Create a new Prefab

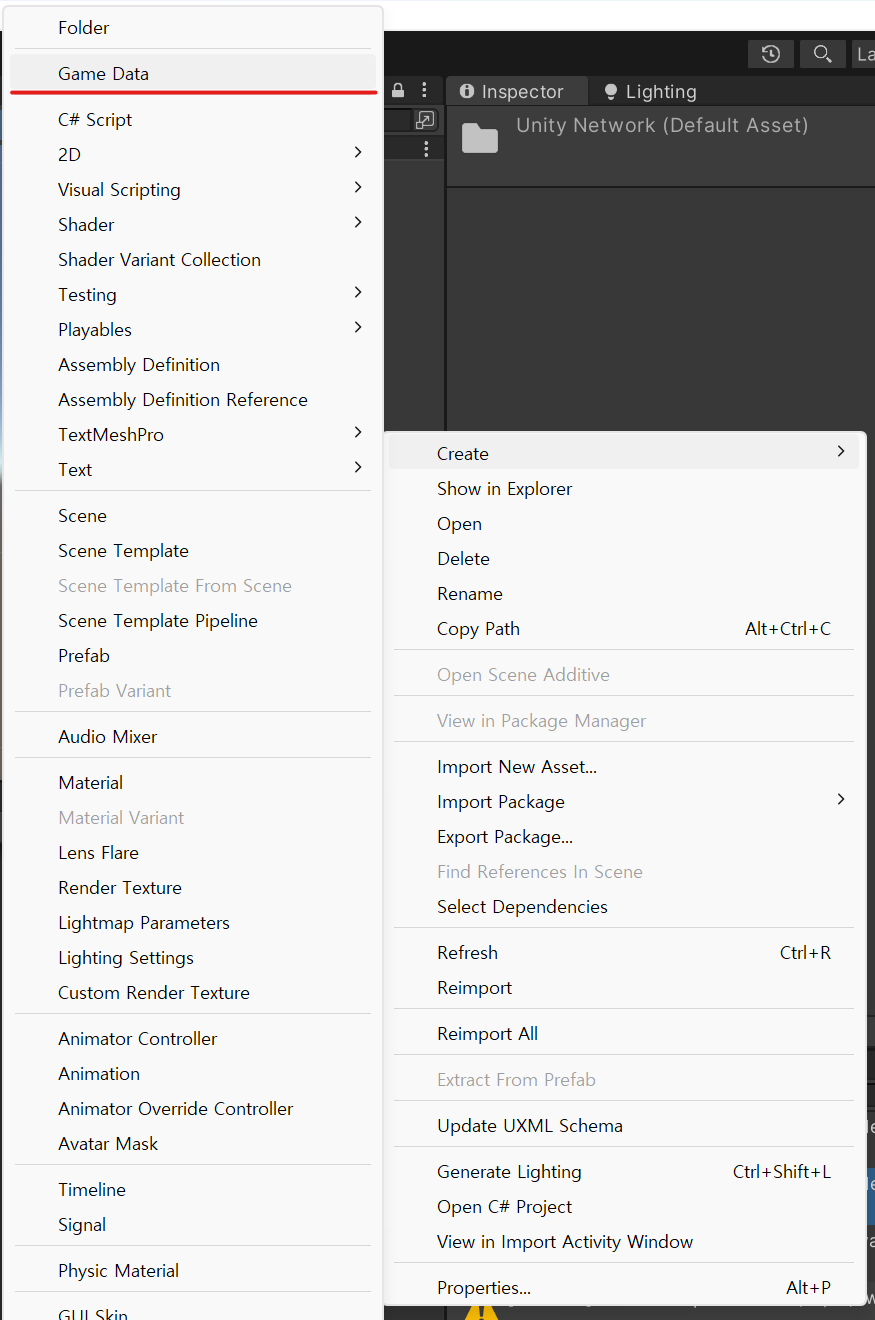193,656
